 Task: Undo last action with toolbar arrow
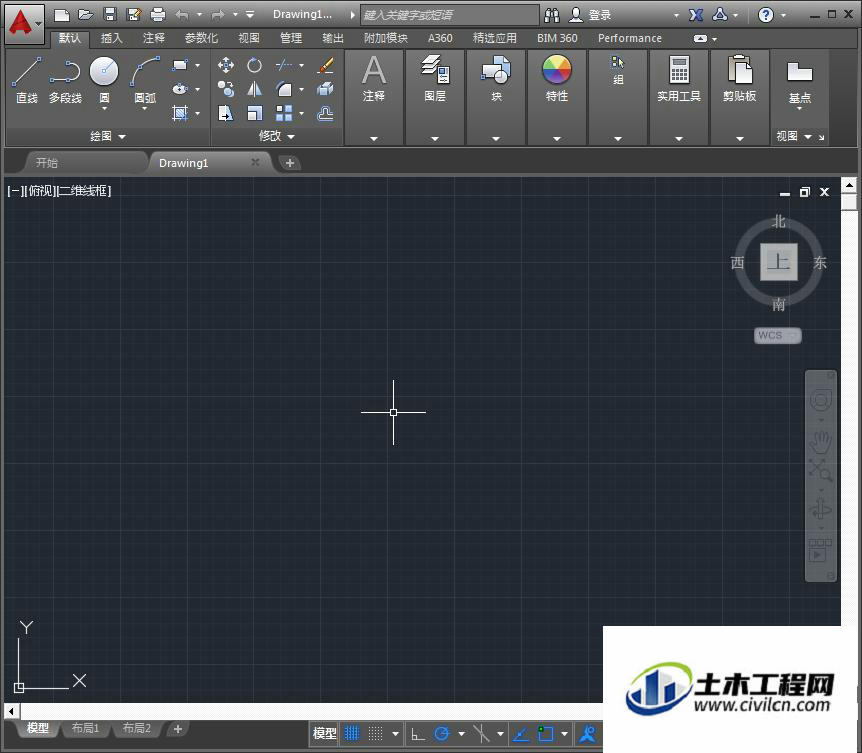pos(182,15)
